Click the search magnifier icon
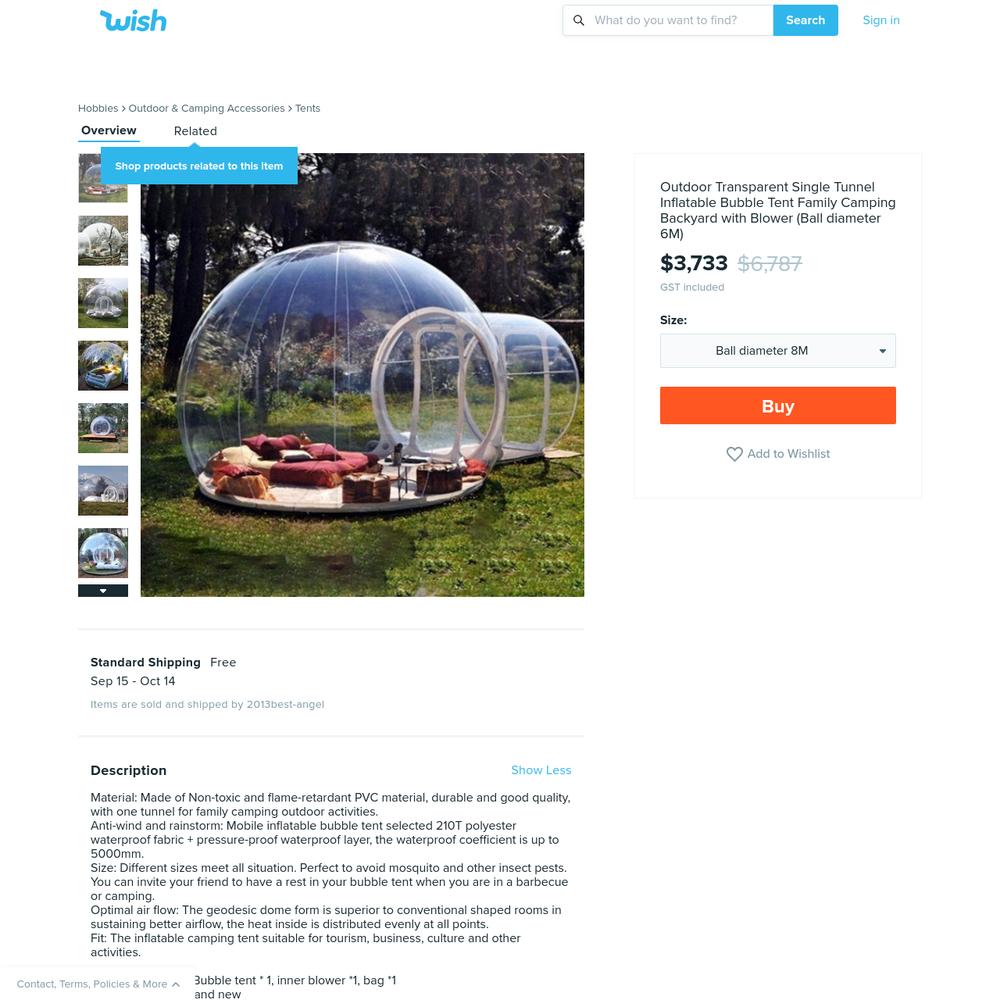1000x1000 pixels. point(578,20)
